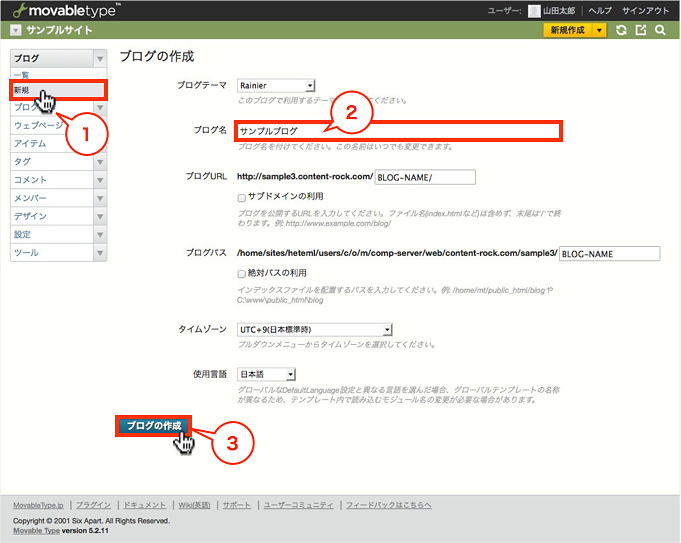Select 新規 in the ブログ menu
681x543 pixels.
58,90
